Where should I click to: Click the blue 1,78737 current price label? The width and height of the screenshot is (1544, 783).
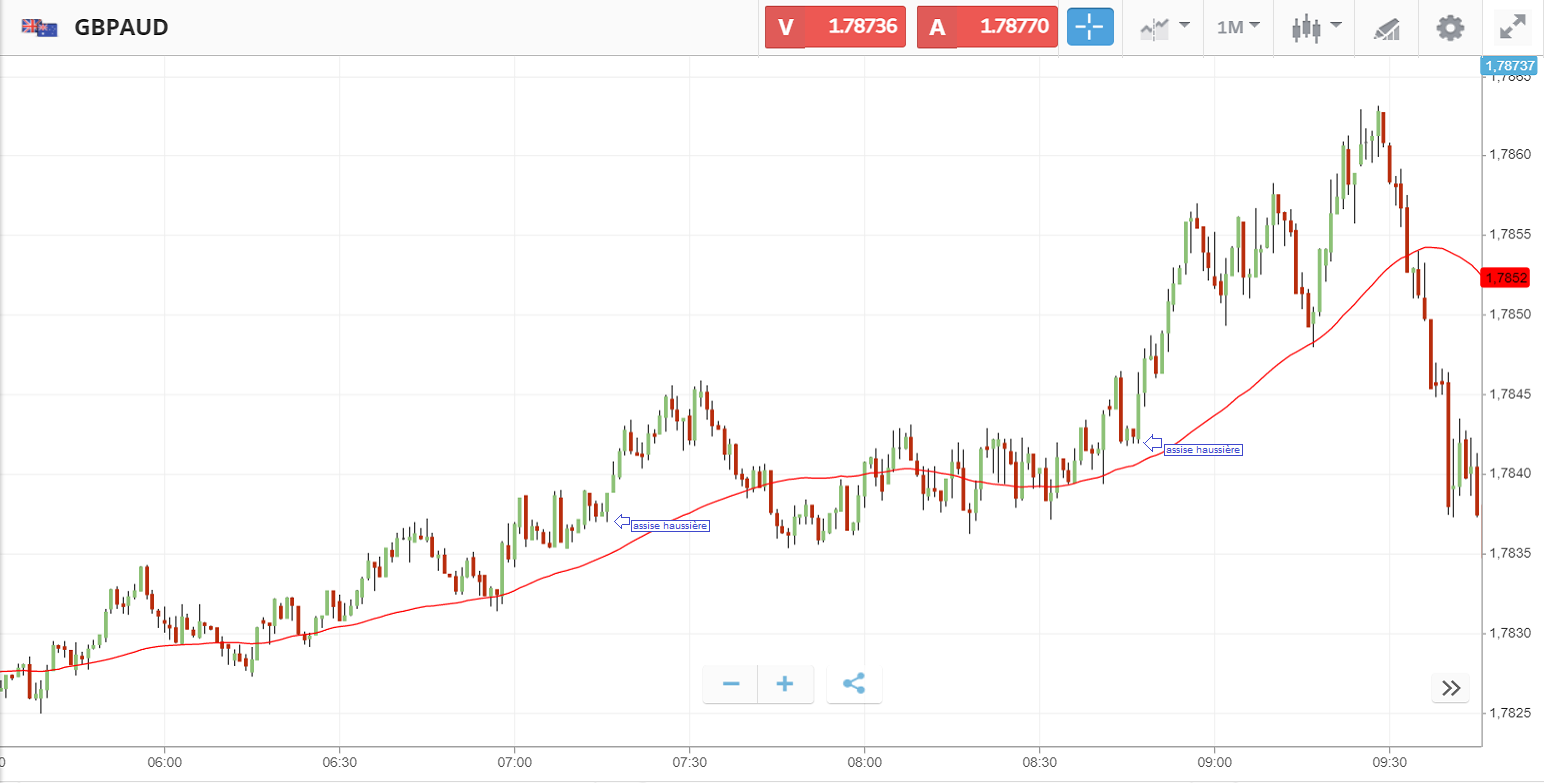pyautogui.click(x=1509, y=66)
